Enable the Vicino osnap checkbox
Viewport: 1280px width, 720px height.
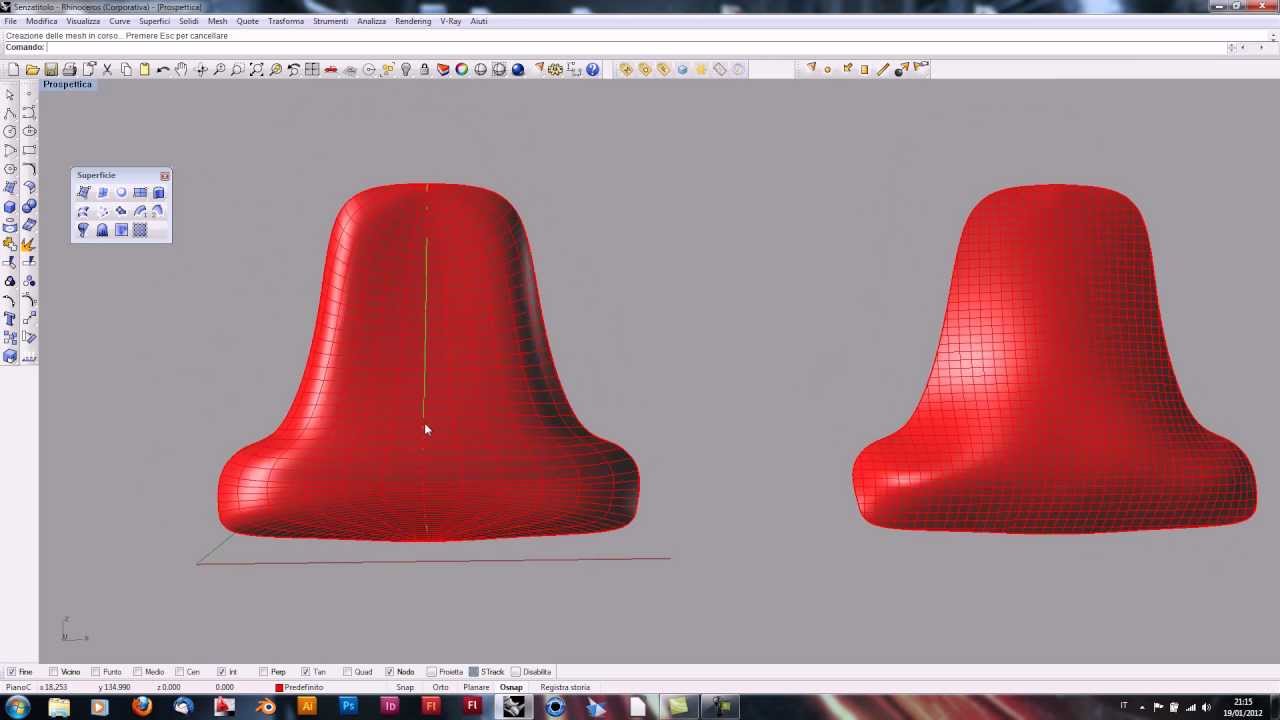click(56, 672)
